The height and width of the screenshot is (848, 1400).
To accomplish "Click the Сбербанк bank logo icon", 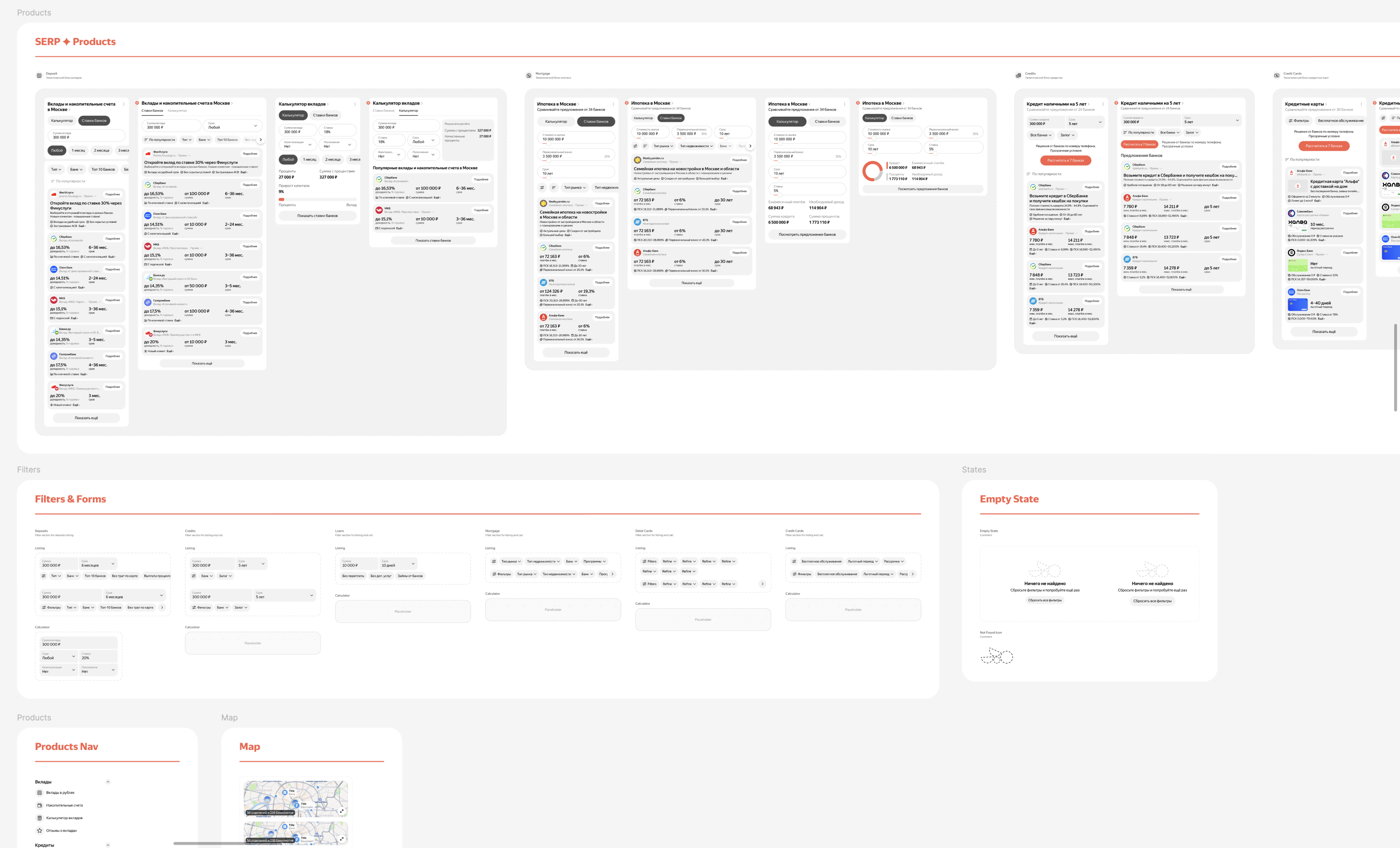I will coord(379,179).
